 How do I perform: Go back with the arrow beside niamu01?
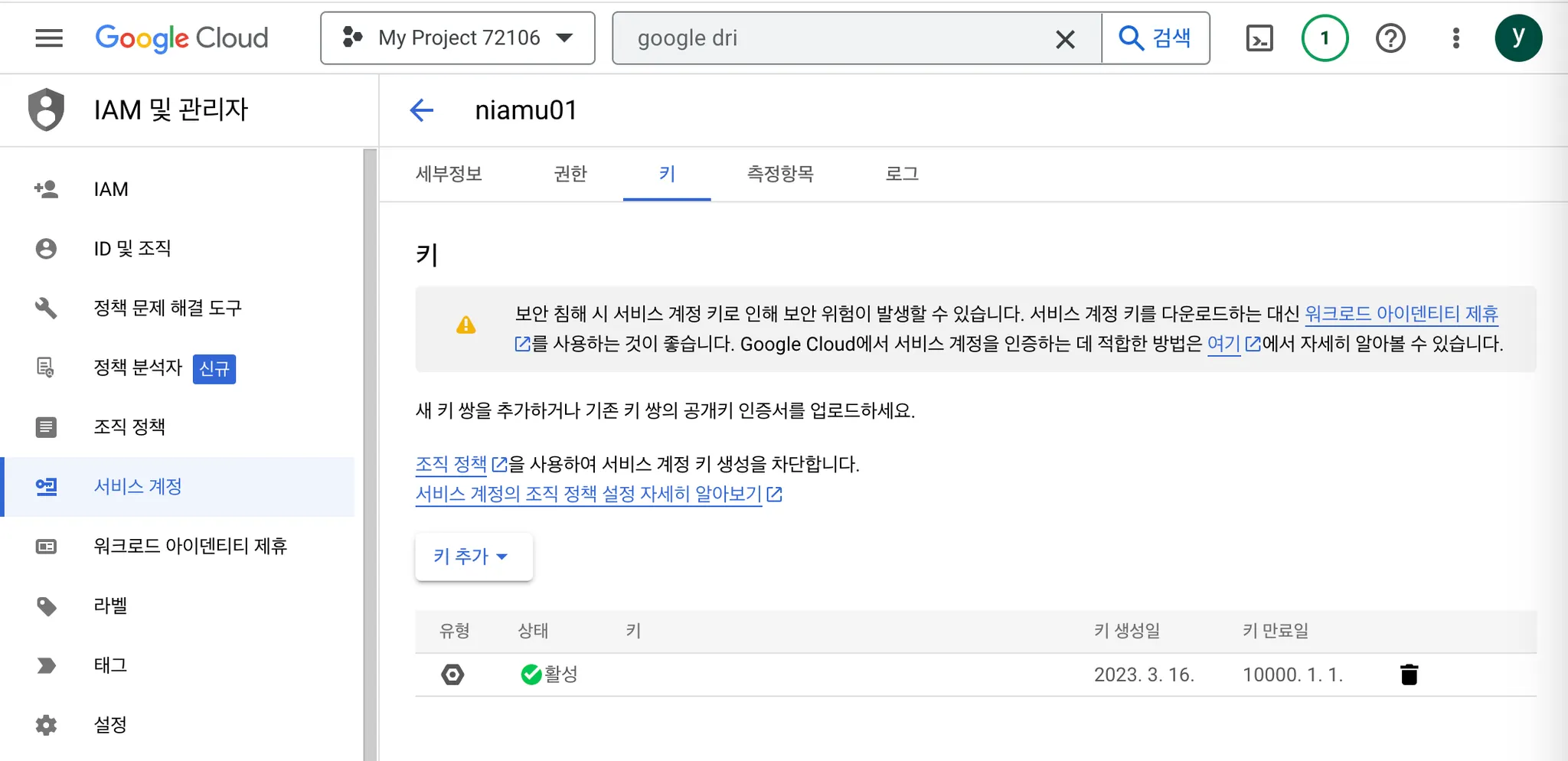click(422, 110)
